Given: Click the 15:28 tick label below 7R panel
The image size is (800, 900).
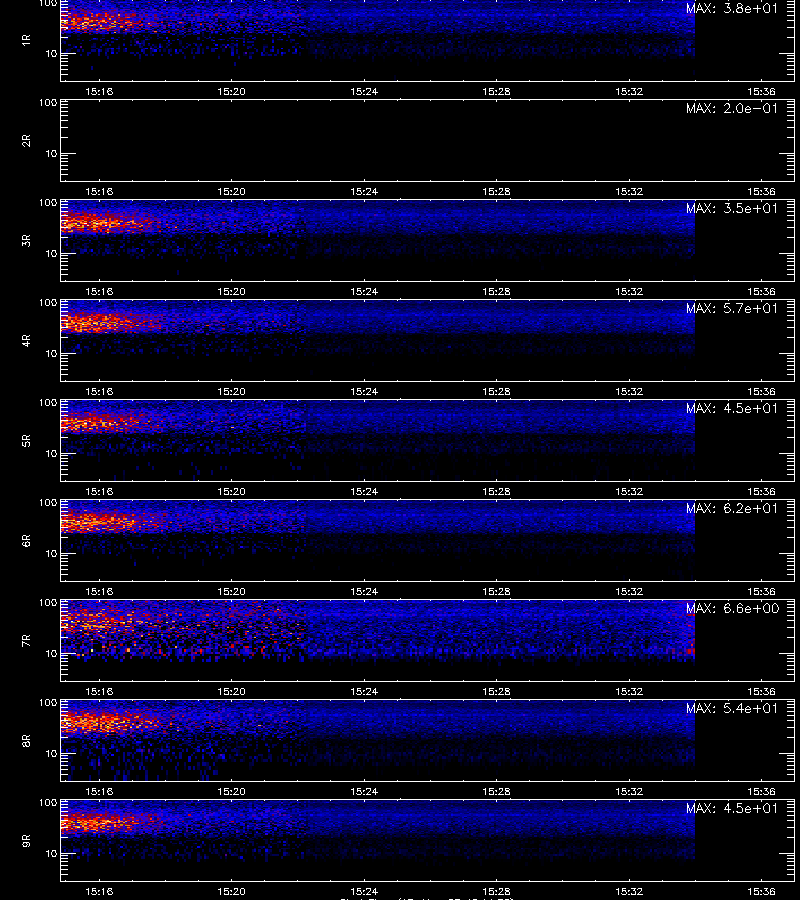Looking at the screenshot, I should pyautogui.click(x=496, y=692).
